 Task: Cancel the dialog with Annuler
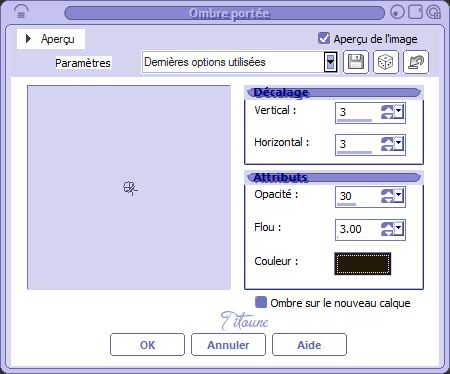tap(228, 345)
